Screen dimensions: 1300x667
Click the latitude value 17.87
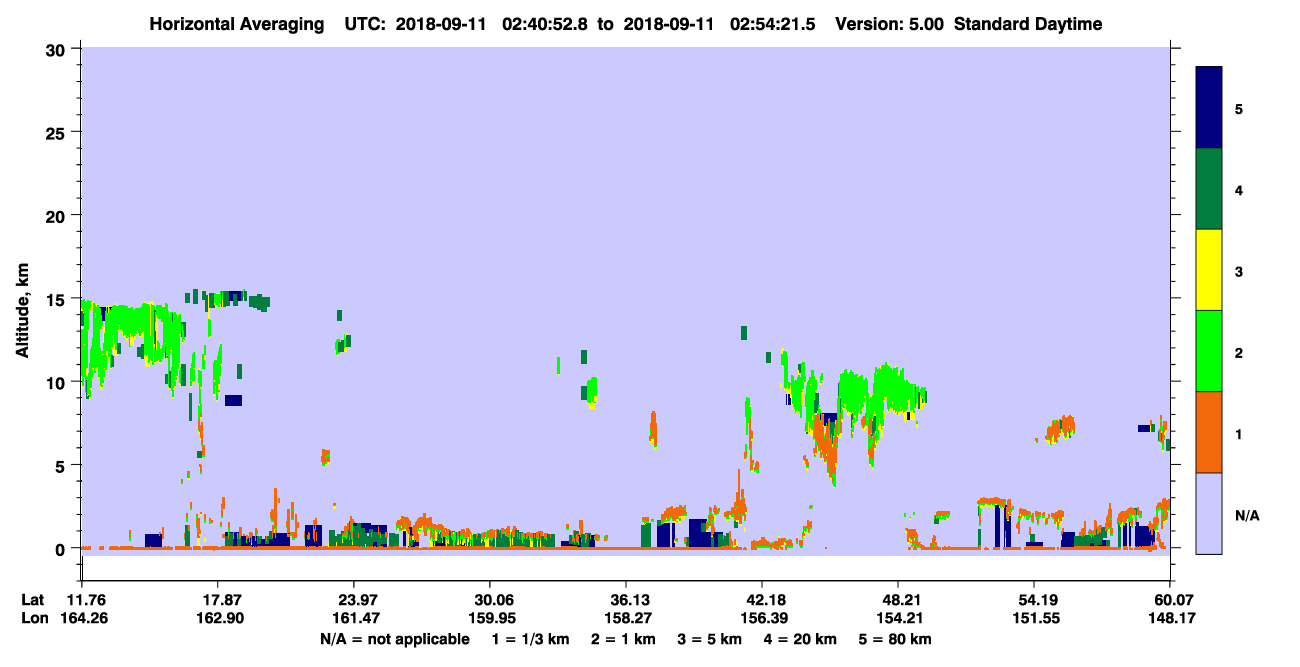pyautogui.click(x=218, y=600)
